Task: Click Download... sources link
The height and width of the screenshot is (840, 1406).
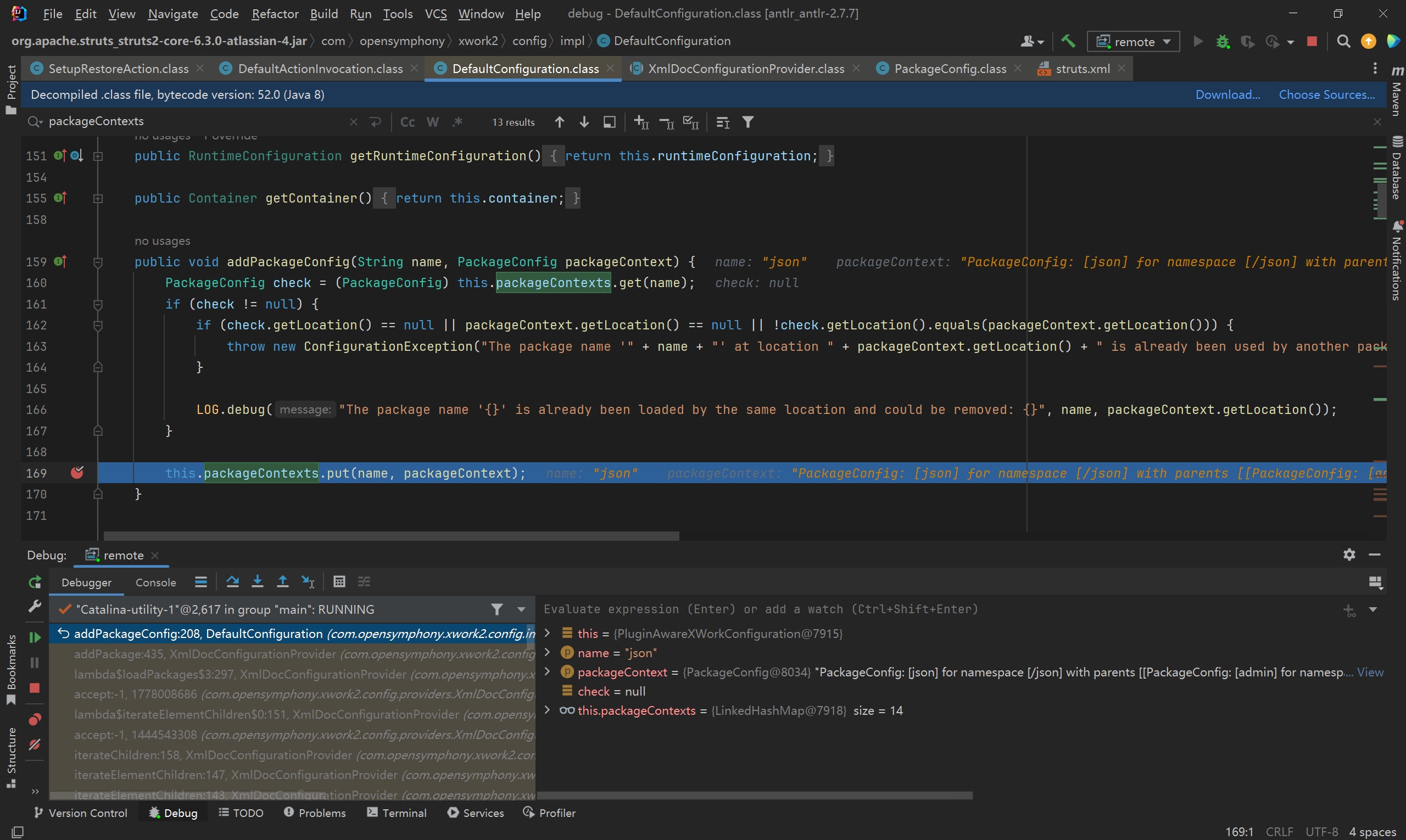Action: coord(1228,94)
